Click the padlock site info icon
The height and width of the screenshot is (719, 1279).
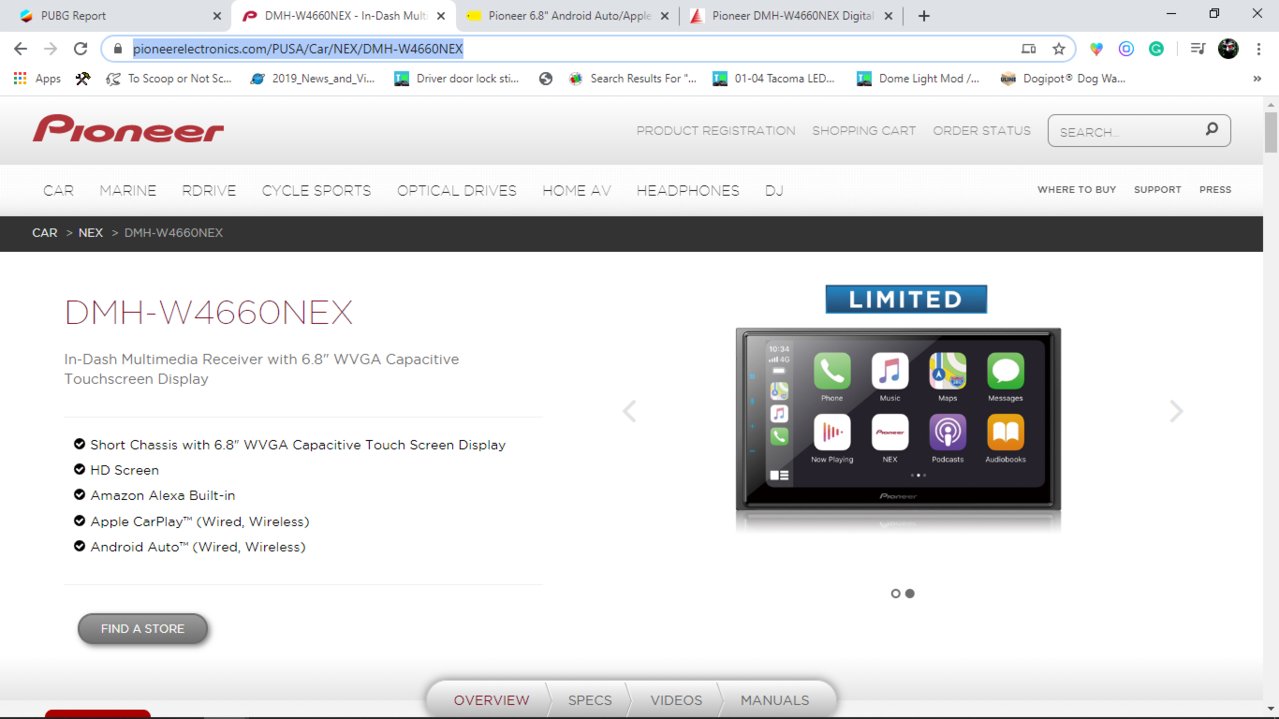click(117, 48)
